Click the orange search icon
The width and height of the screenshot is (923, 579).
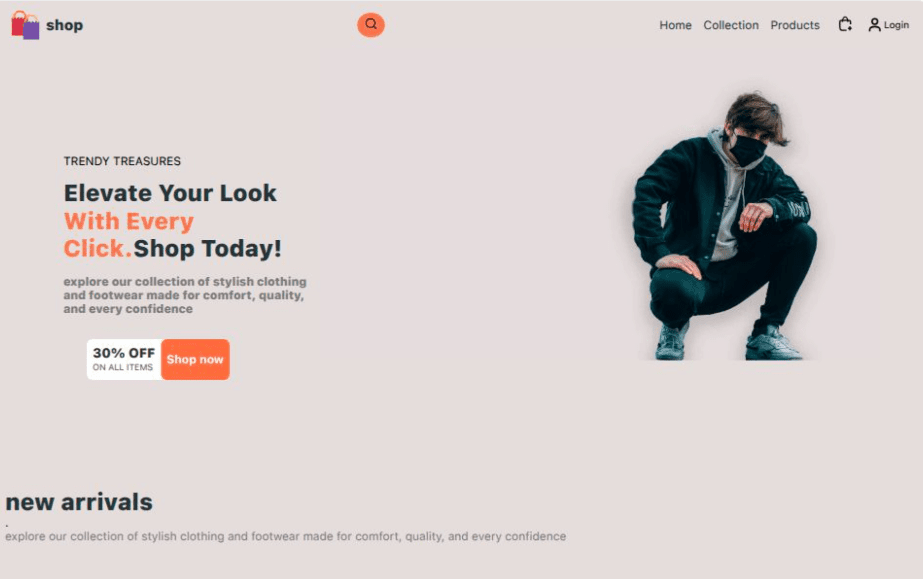(x=371, y=25)
